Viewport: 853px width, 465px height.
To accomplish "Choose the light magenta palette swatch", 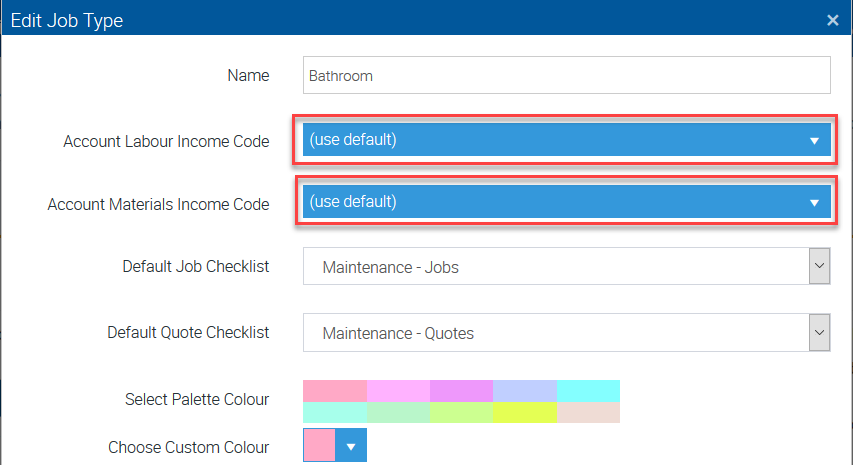I will (x=398, y=390).
